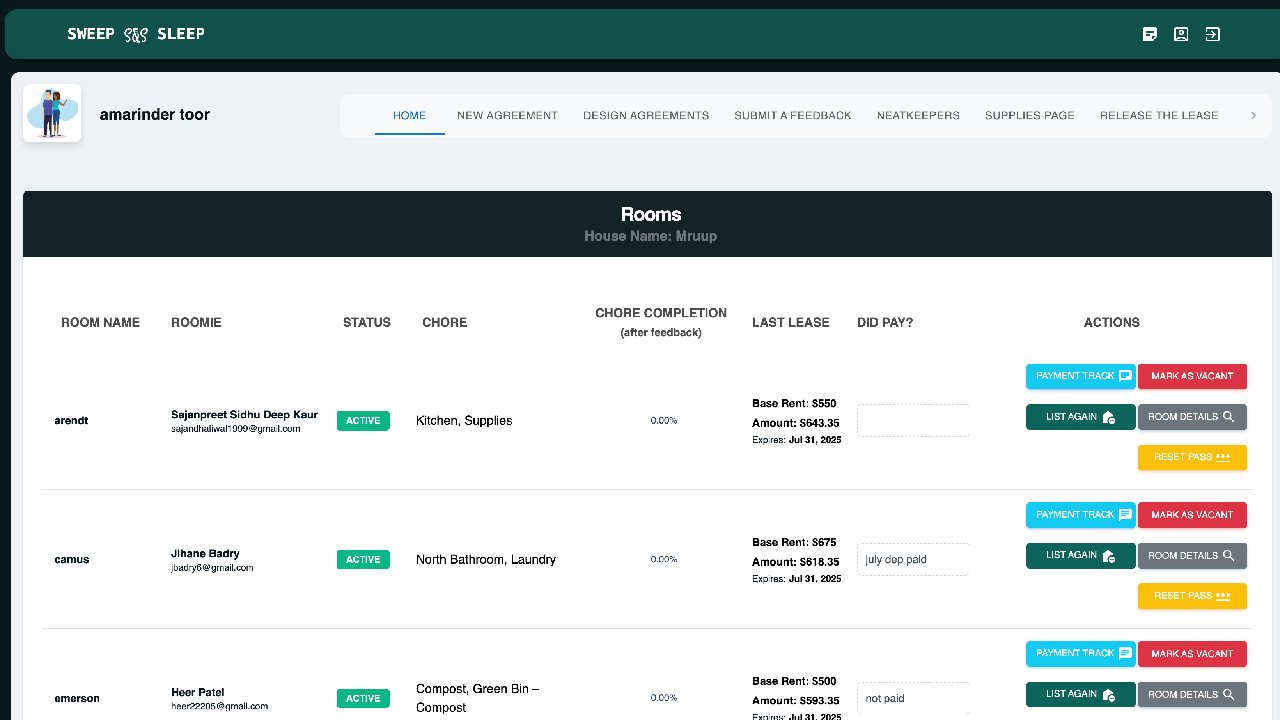Open the profile icon in header
1280x720 pixels.
point(1181,34)
